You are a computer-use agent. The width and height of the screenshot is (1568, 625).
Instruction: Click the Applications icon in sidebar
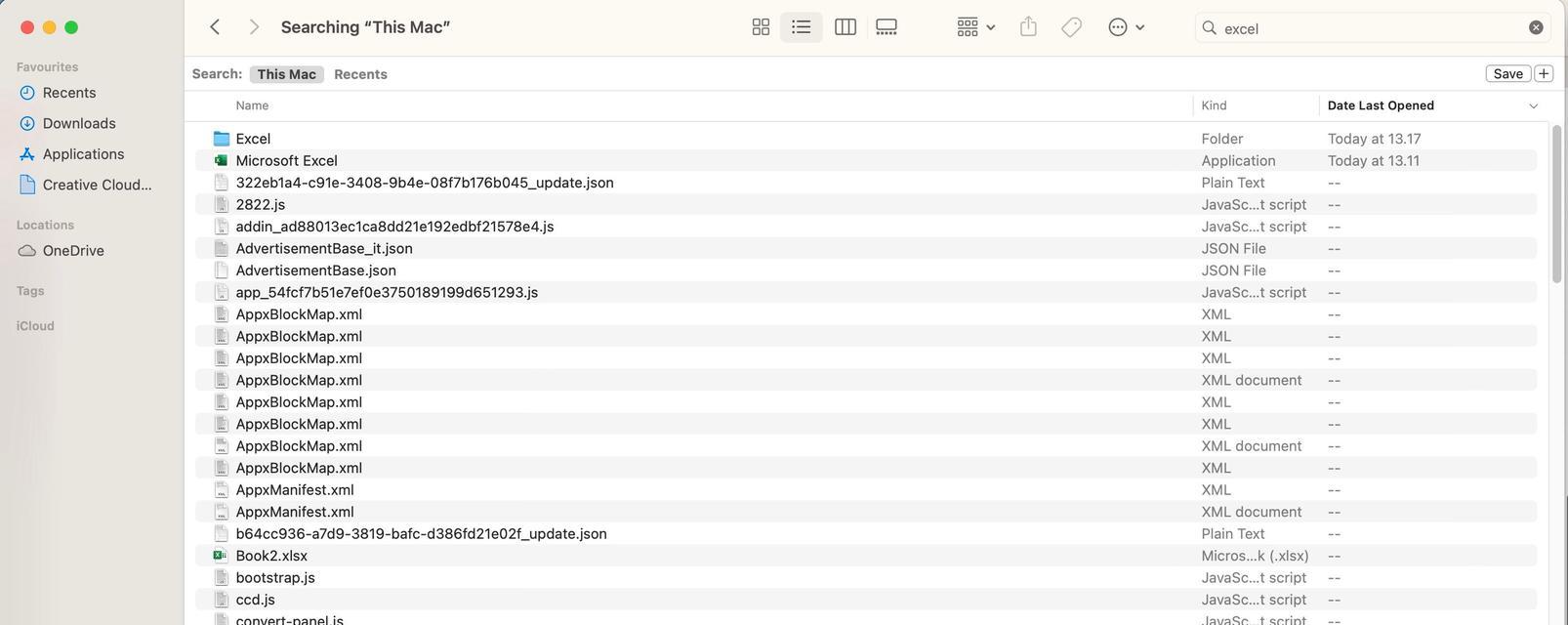point(27,154)
